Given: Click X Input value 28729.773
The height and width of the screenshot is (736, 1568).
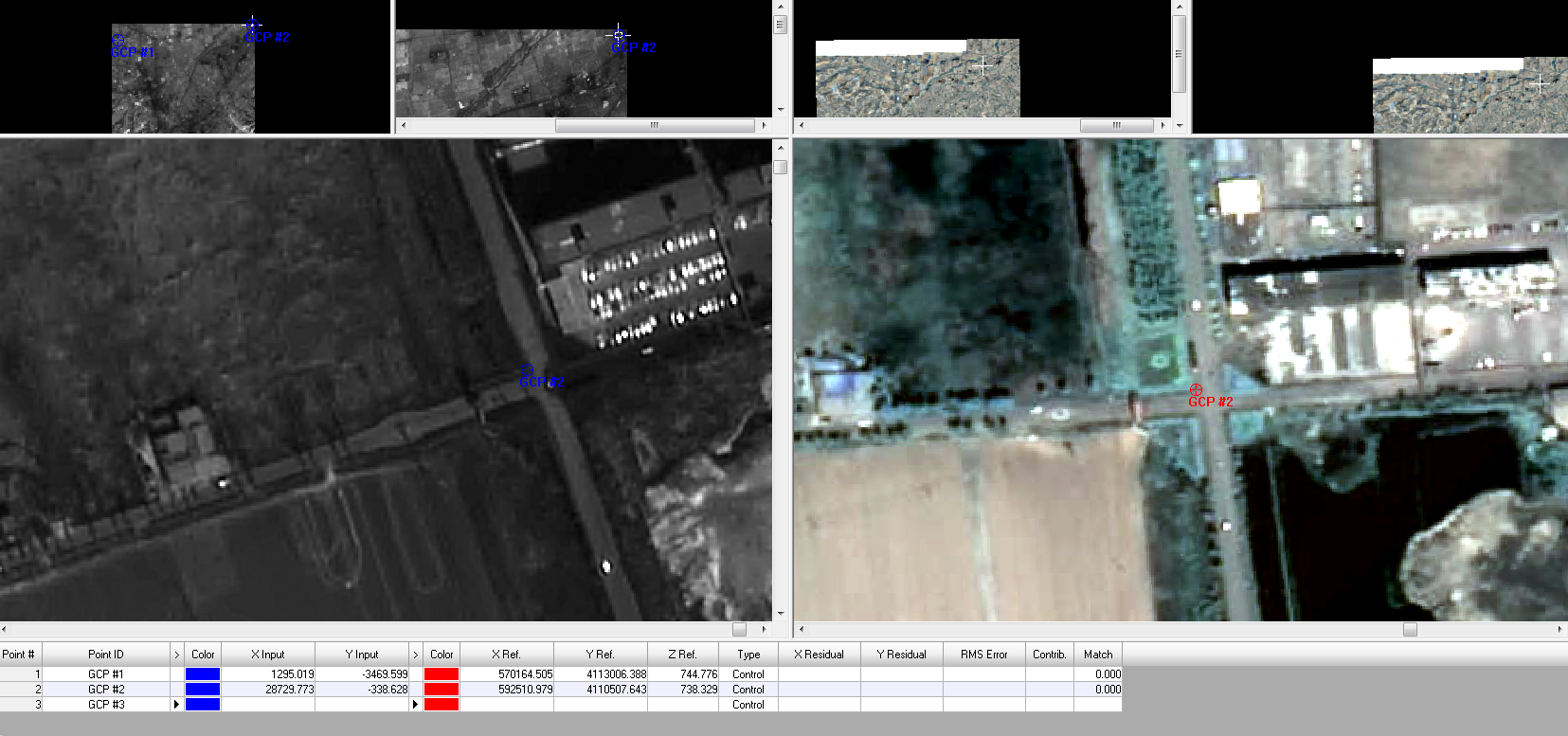Looking at the screenshot, I should [x=268, y=690].
